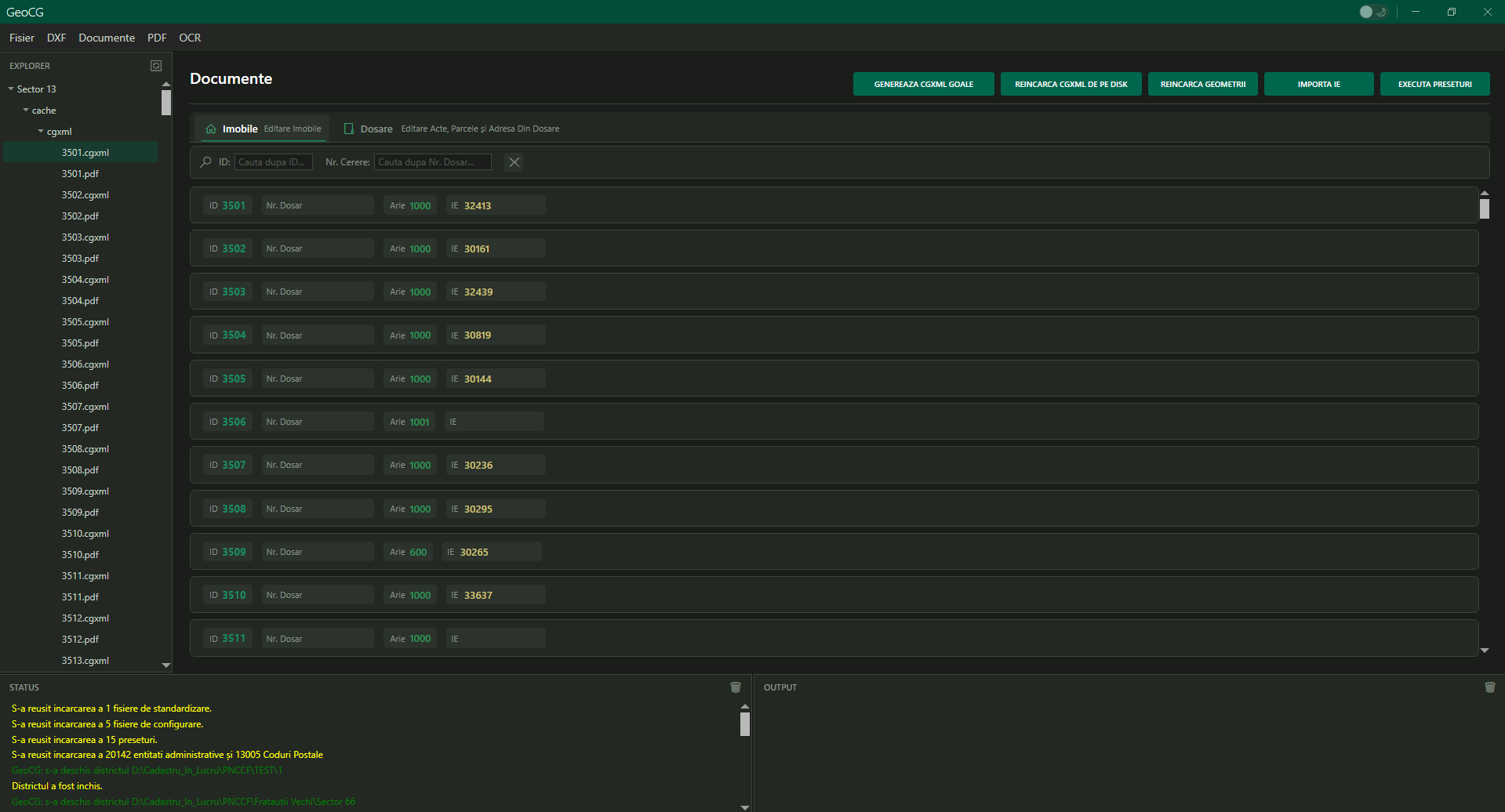Click the Explorer panel collapse icon

pyautogui.click(x=156, y=66)
